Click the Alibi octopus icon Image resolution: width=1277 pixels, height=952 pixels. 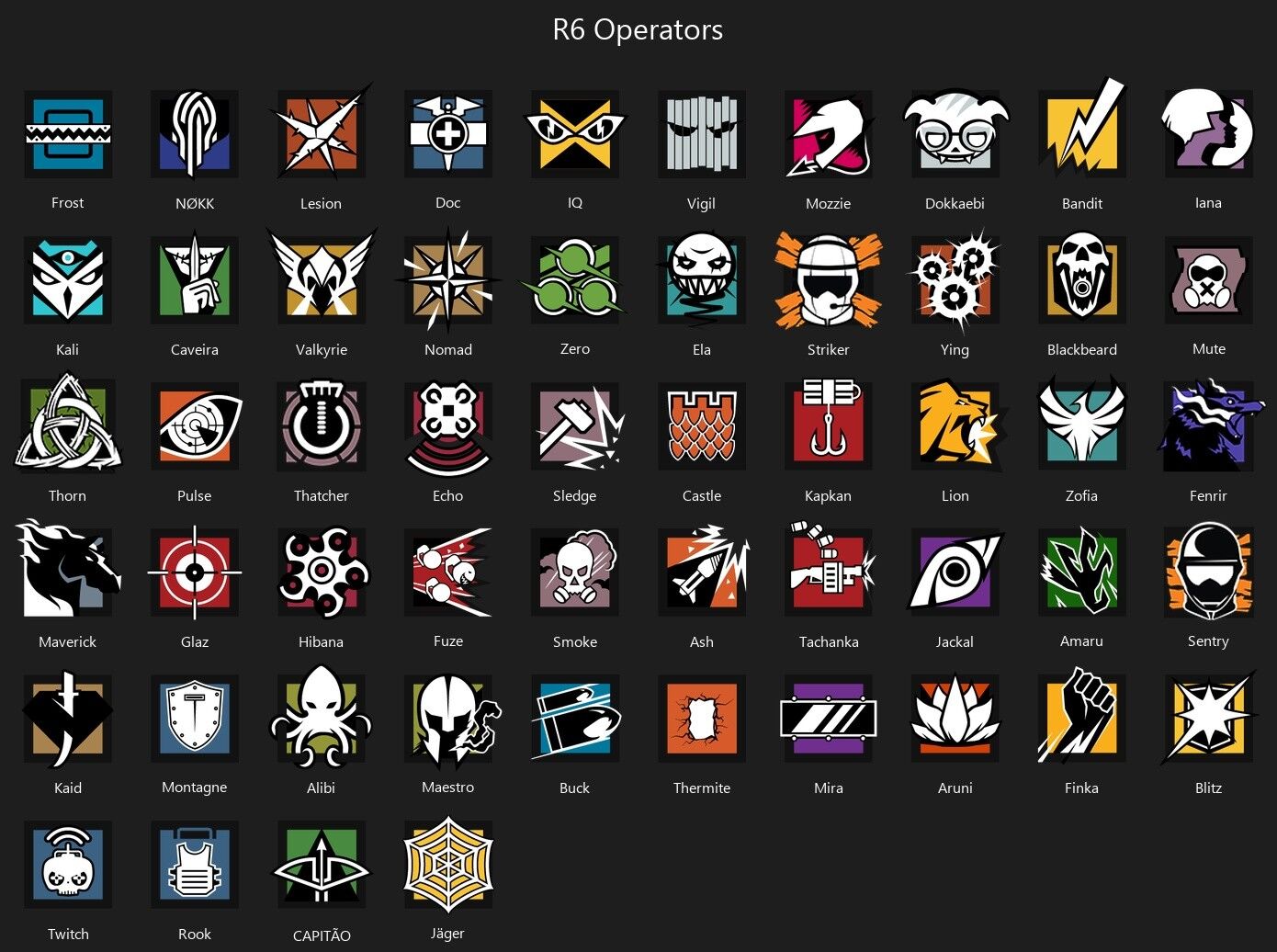[x=322, y=717]
